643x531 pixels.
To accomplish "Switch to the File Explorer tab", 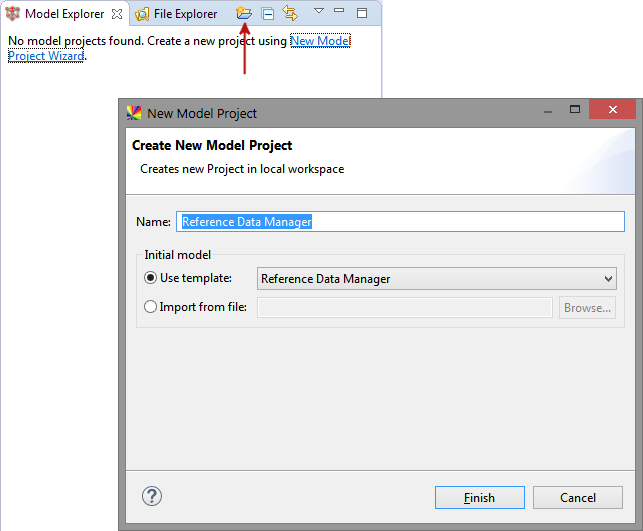I will tap(176, 14).
